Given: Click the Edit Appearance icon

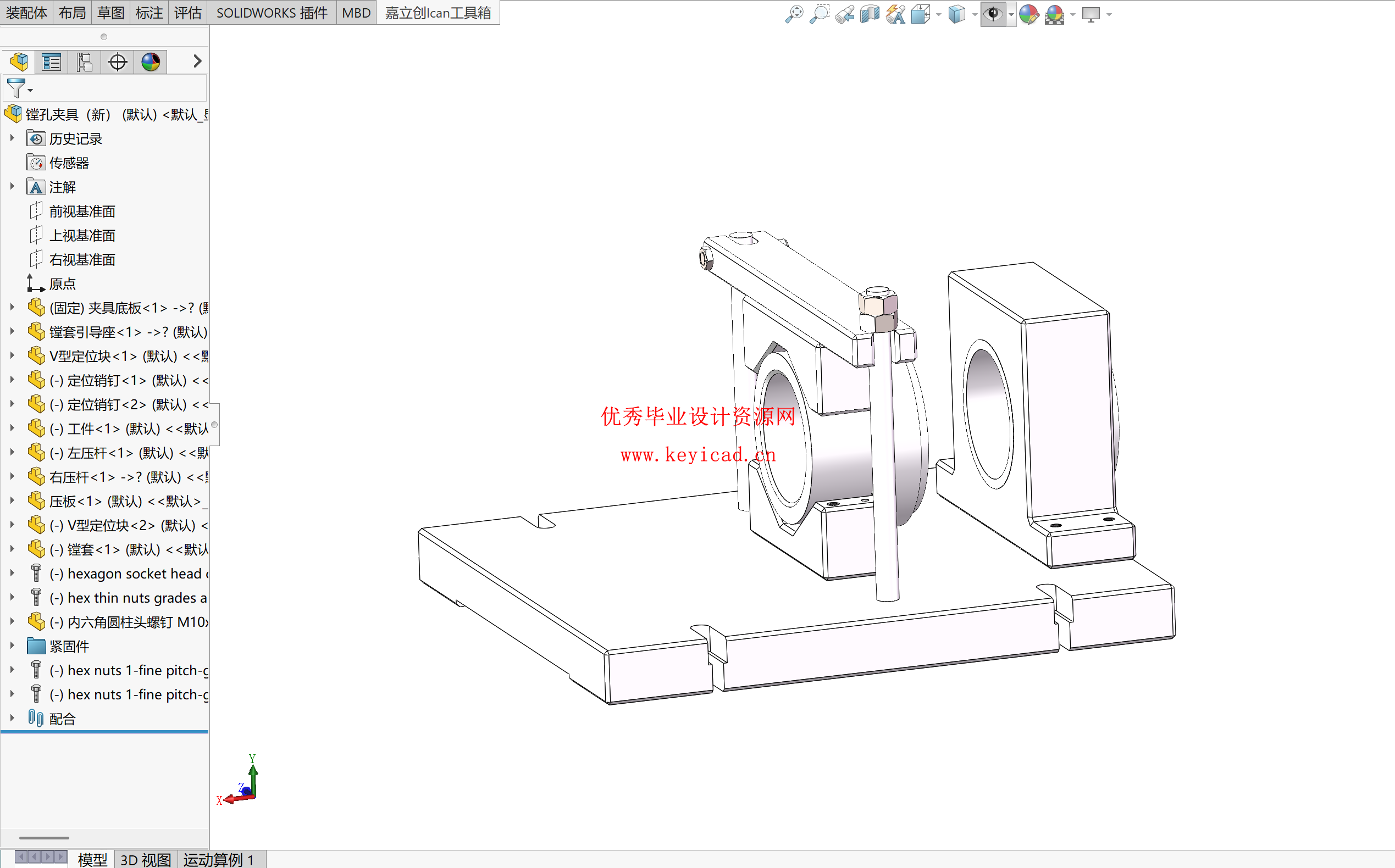Looking at the screenshot, I should [1028, 14].
